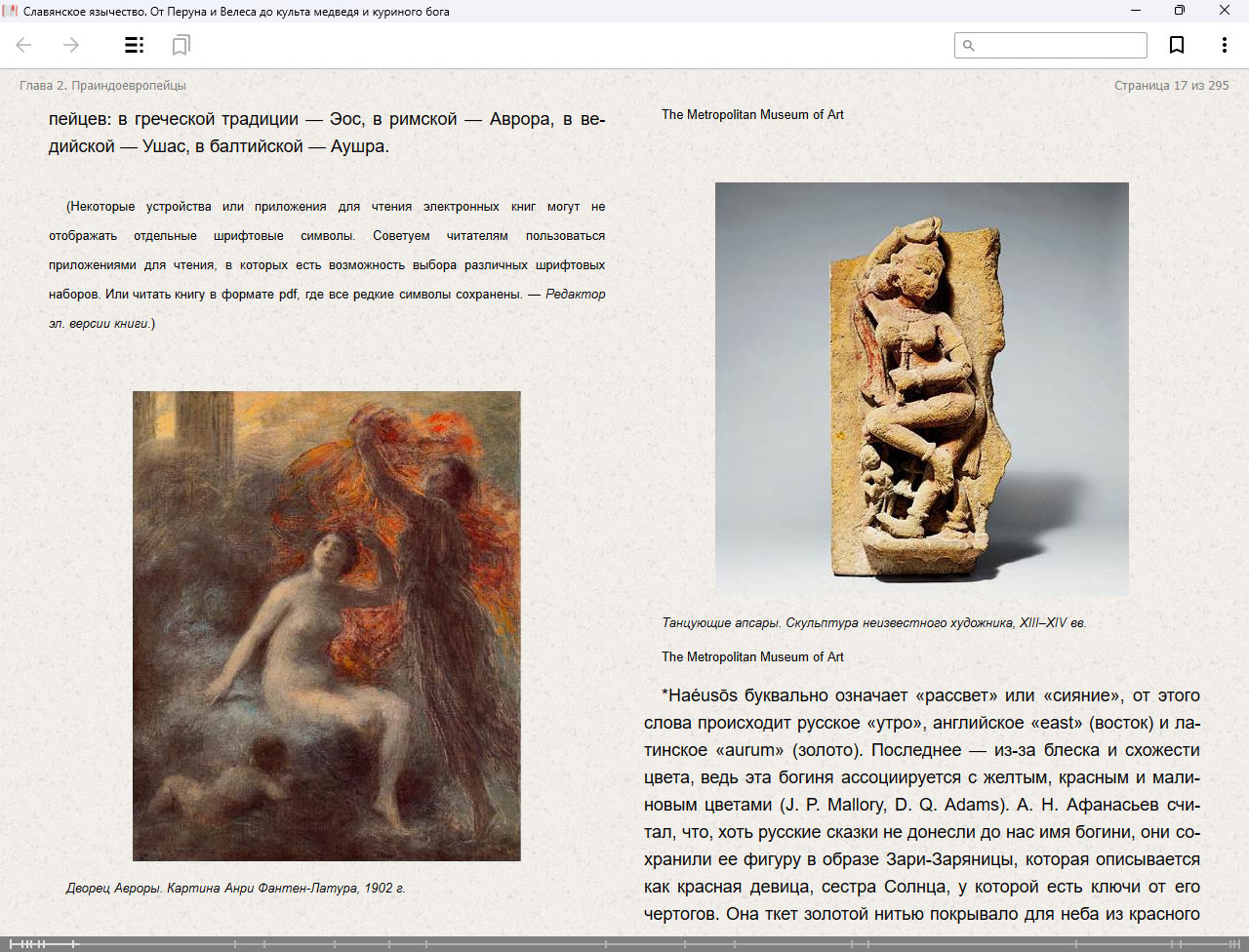Open the saved bookmarks panel icon

(181, 45)
